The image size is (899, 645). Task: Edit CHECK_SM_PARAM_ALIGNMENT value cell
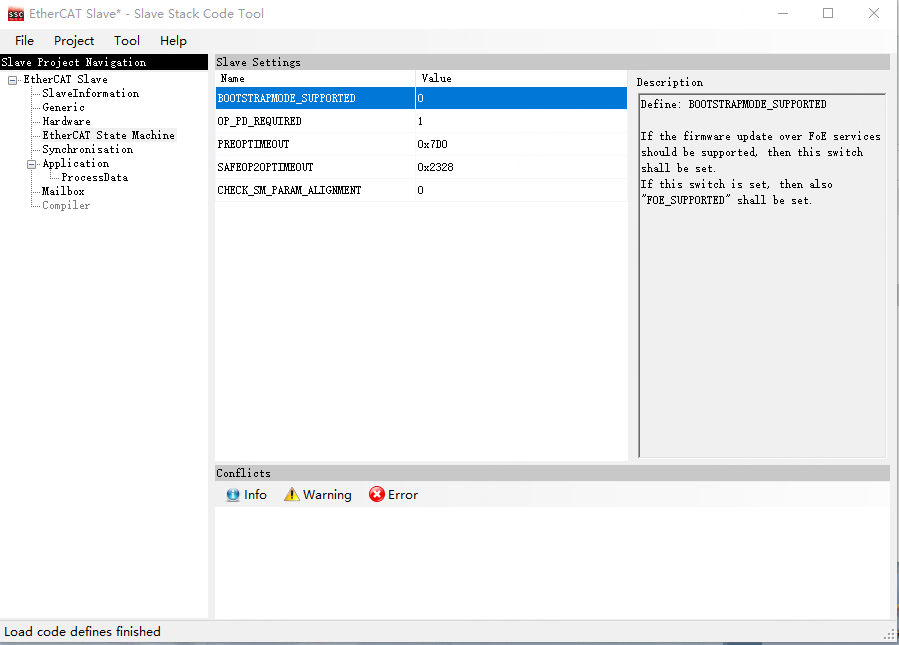pyautogui.click(x=521, y=190)
